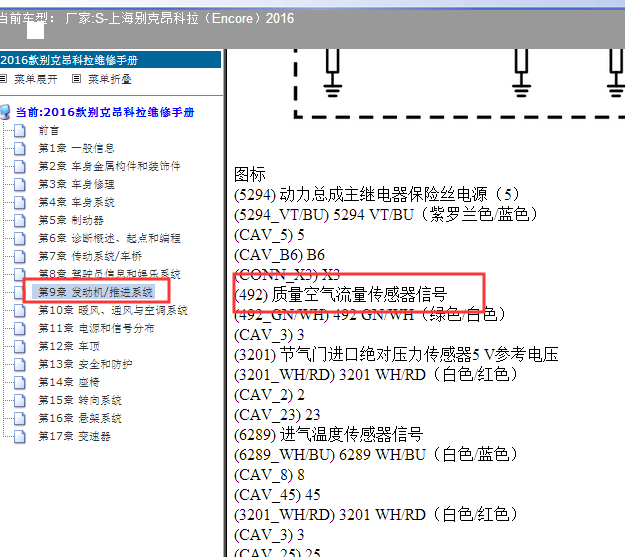Open 第12章 车顶

(69, 346)
